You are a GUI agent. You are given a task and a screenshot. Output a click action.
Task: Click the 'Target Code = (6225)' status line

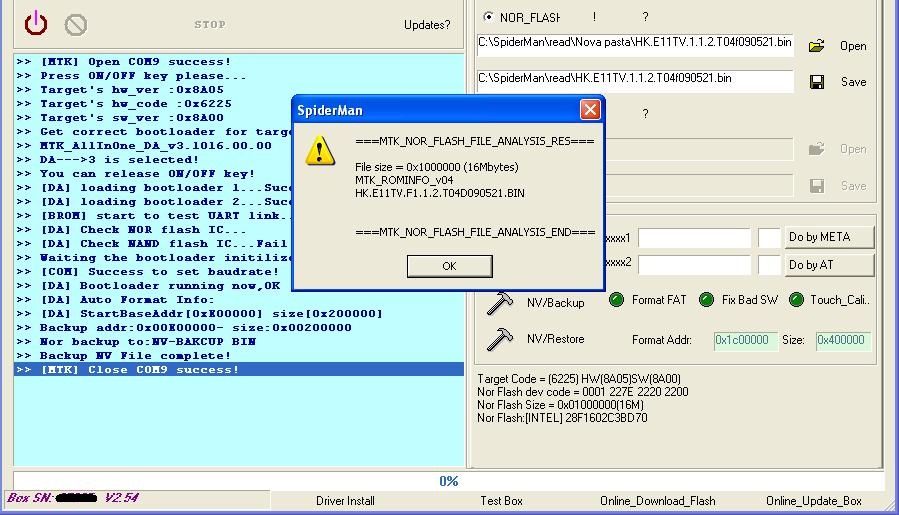(x=579, y=379)
